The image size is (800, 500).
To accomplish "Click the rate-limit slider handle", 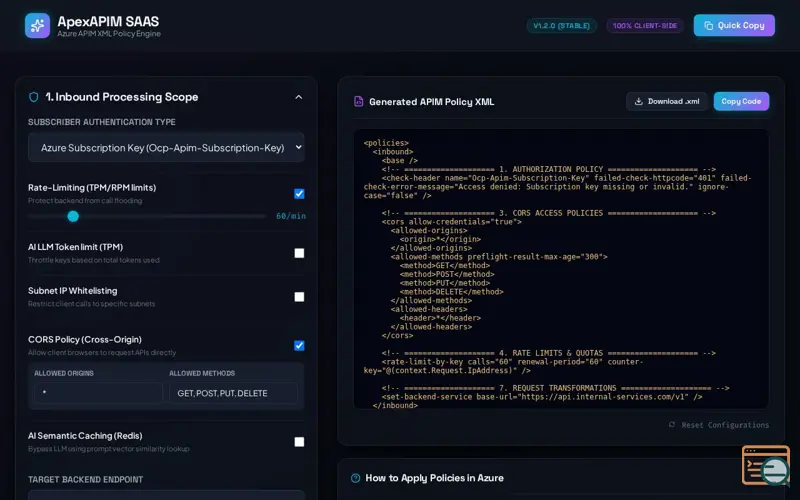I will coord(73,216).
